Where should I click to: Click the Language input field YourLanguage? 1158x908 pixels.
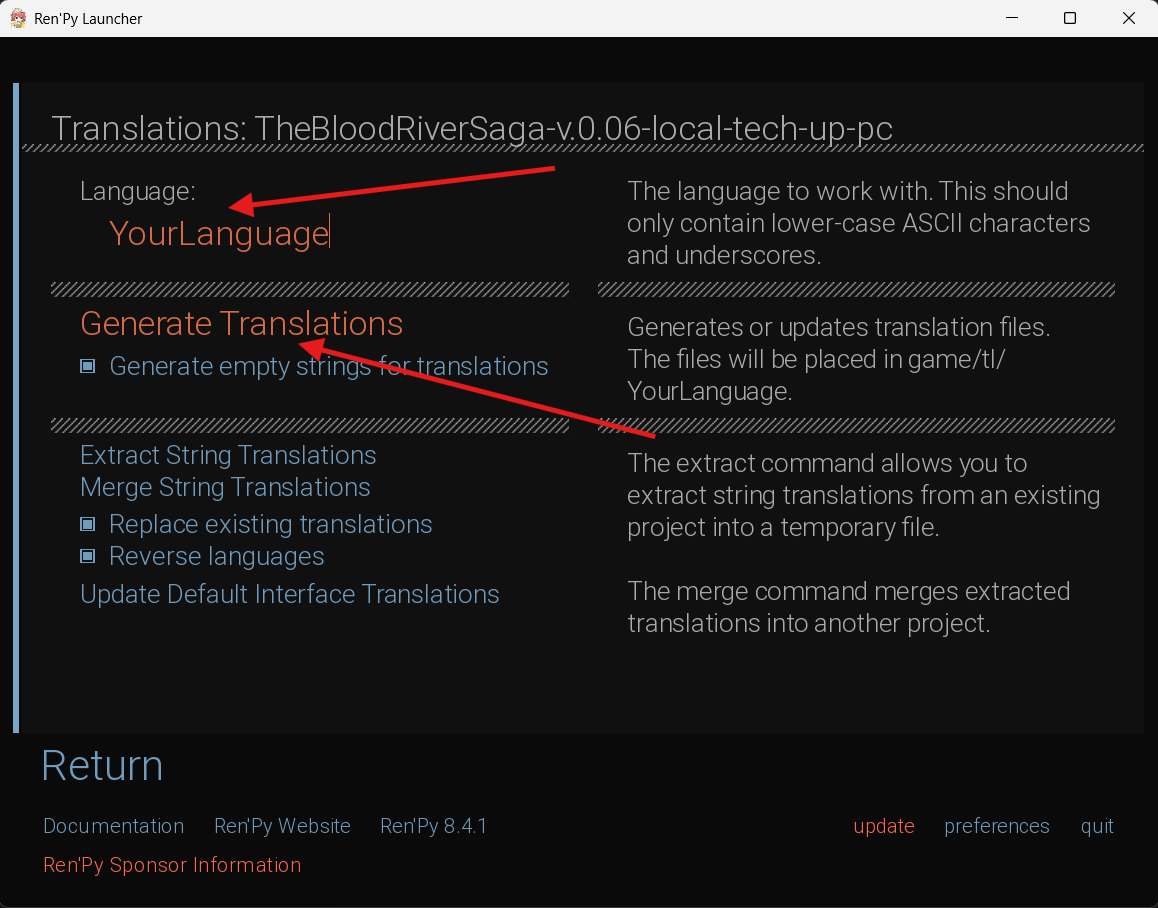(219, 233)
